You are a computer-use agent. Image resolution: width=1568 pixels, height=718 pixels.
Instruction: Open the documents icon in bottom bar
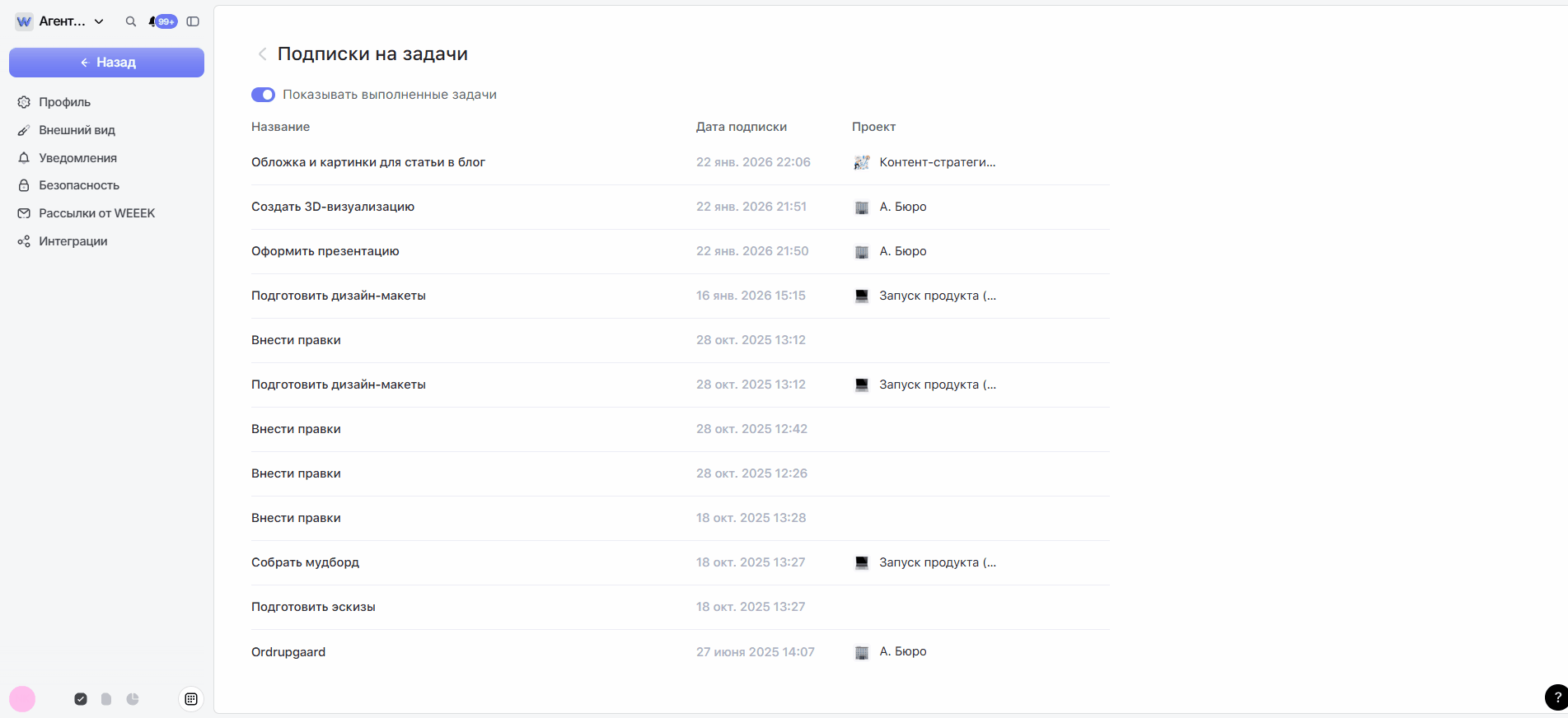click(106, 699)
